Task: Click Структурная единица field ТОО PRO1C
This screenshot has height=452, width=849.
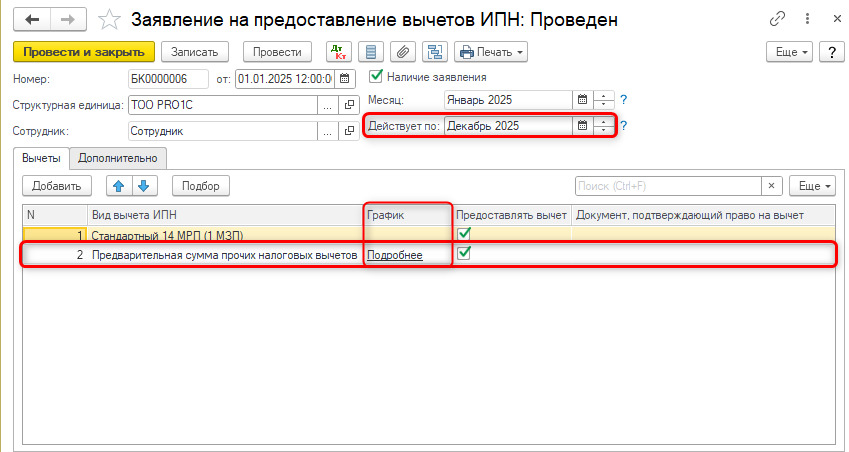Action: click(223, 105)
